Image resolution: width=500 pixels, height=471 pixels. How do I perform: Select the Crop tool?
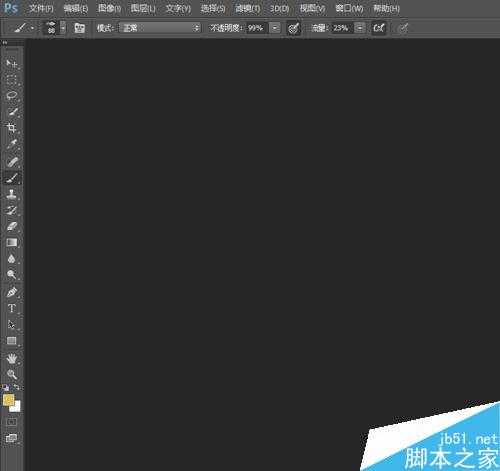[11, 128]
